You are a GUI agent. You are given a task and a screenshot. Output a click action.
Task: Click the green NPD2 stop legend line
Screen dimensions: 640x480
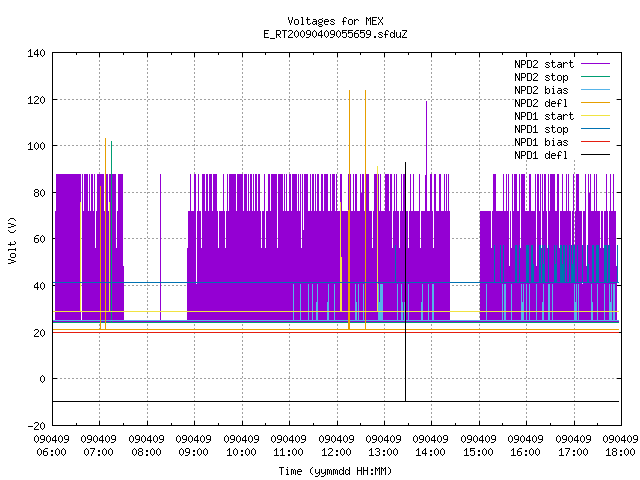(595, 77)
